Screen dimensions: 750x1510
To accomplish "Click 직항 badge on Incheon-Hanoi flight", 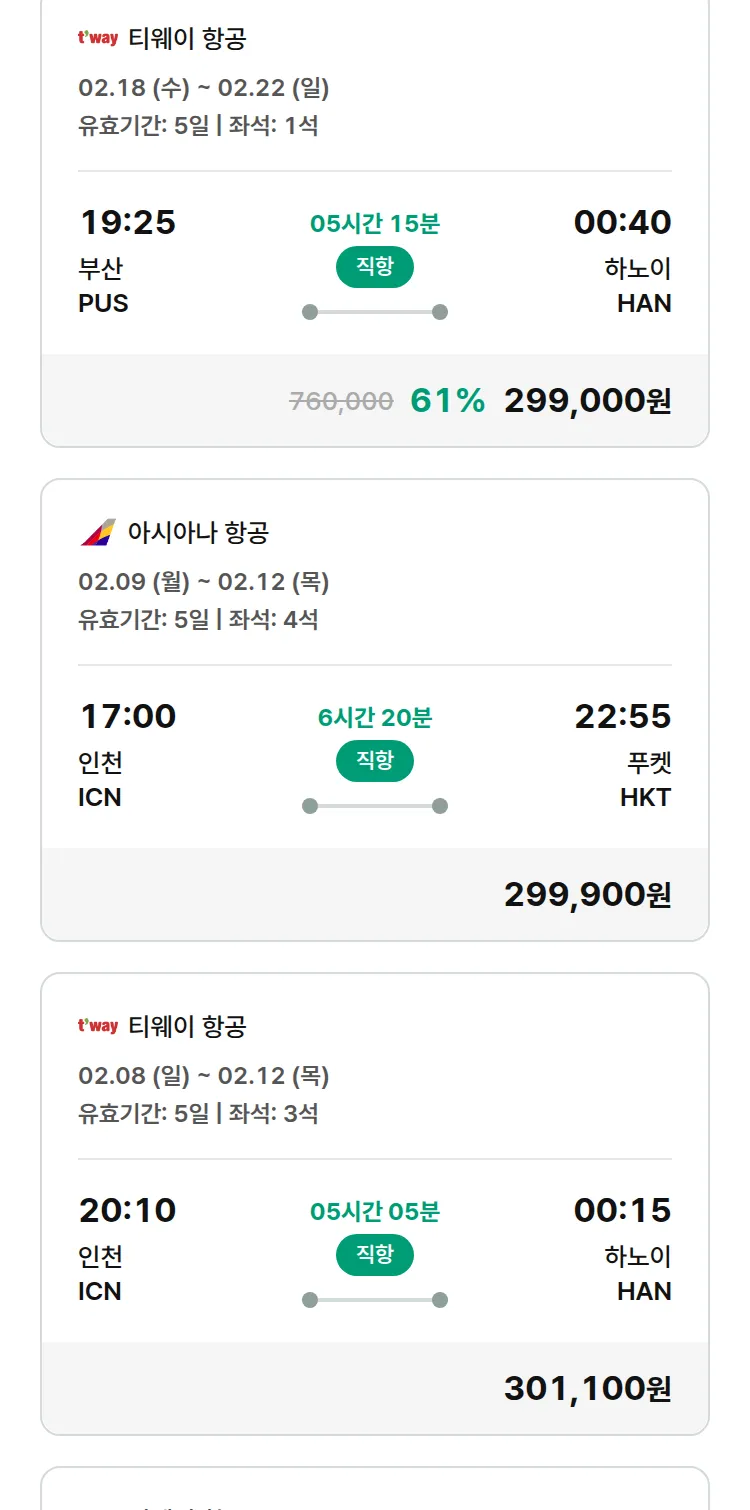I will [375, 1255].
